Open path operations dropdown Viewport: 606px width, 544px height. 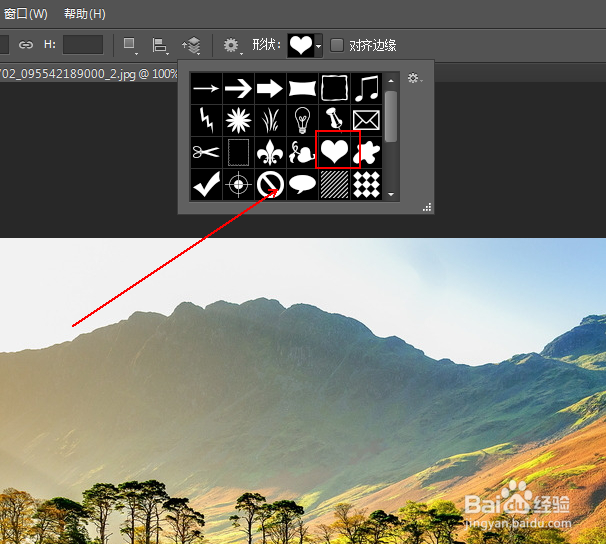coord(130,45)
